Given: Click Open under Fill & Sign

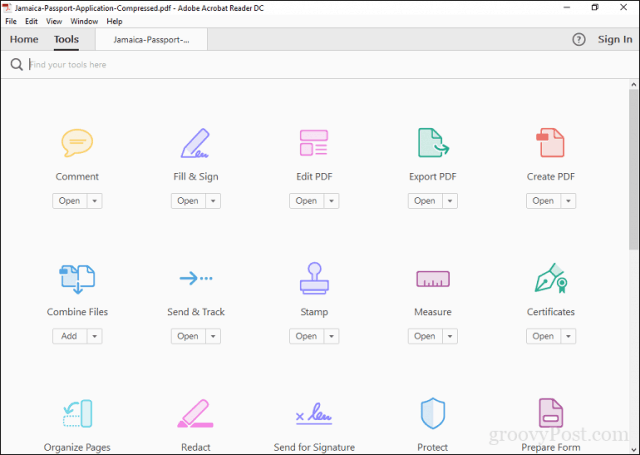Looking at the screenshot, I should (188, 201).
